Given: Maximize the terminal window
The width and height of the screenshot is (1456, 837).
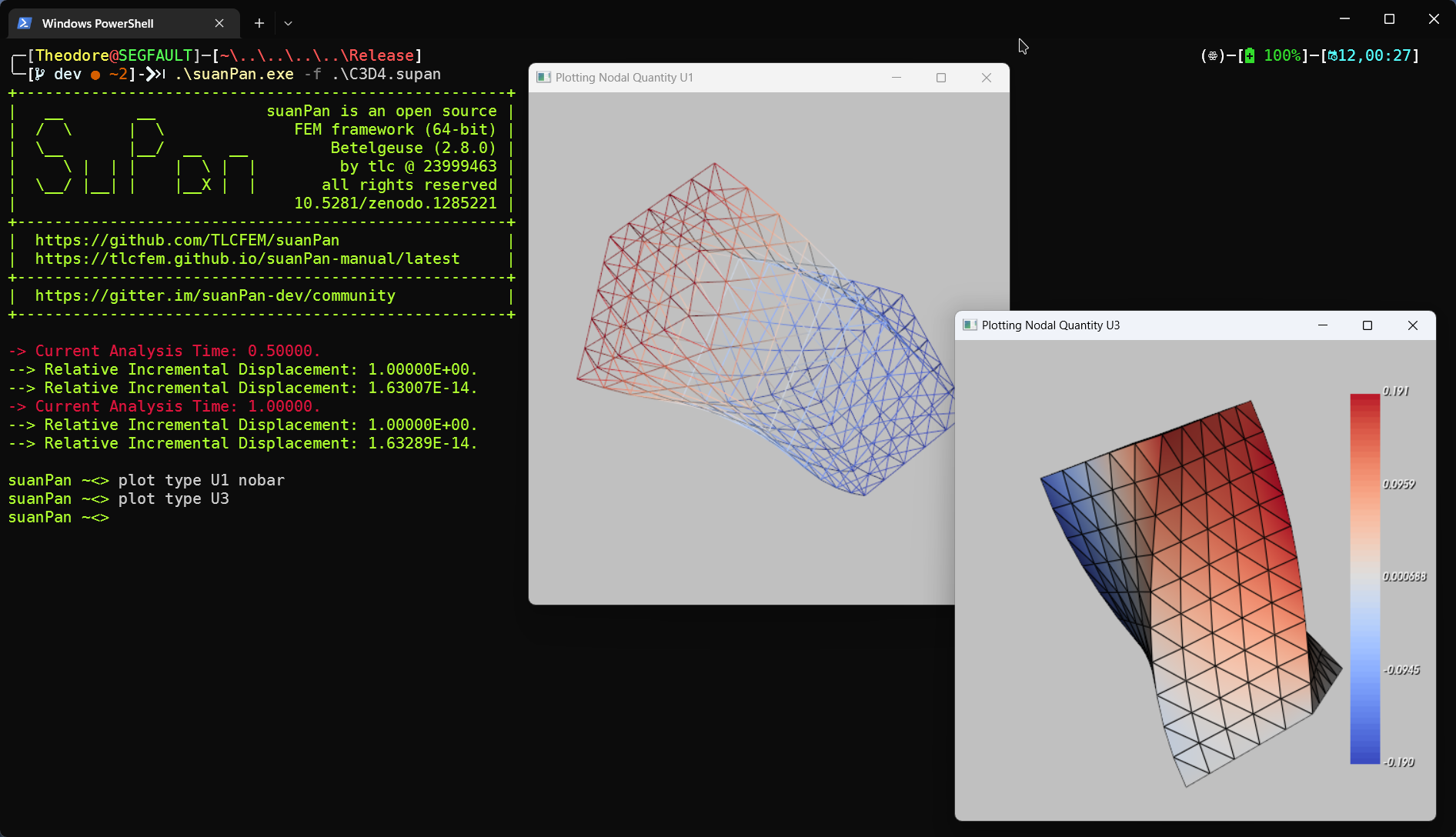Looking at the screenshot, I should pos(1389,19).
